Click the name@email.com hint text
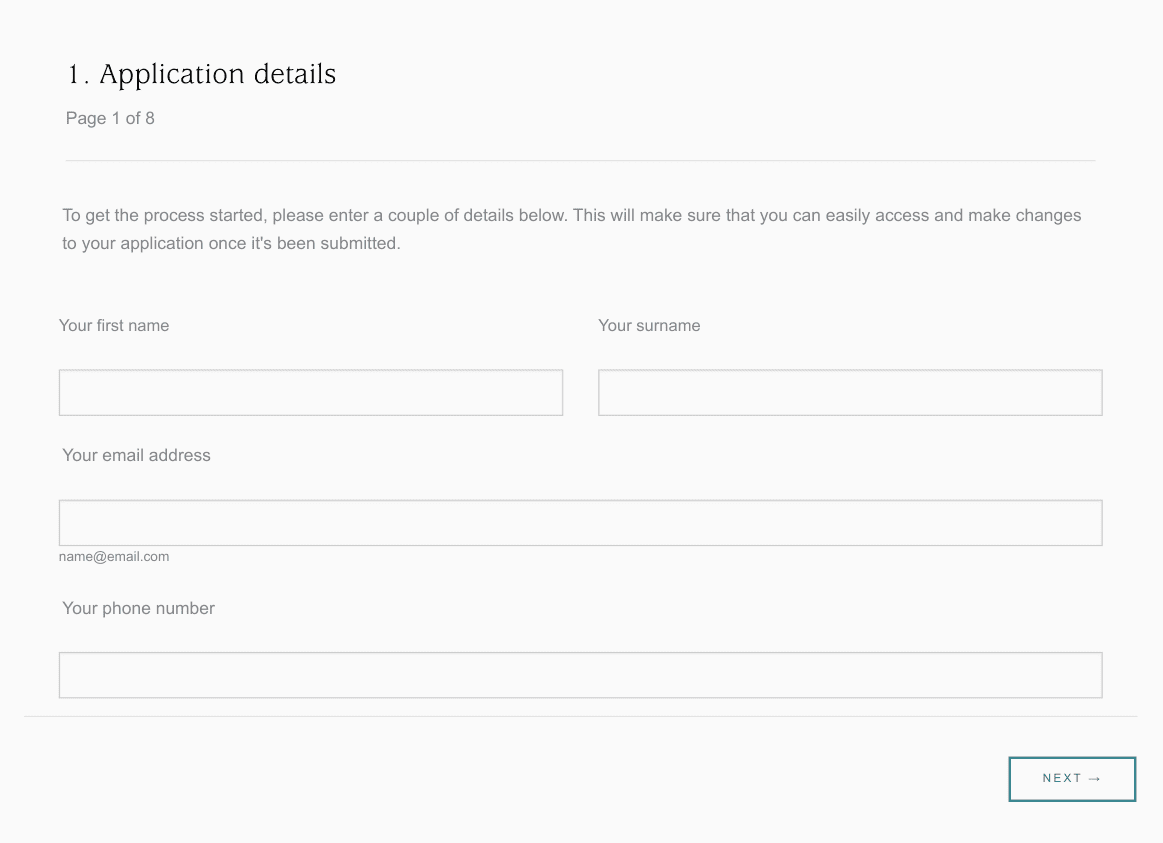Image resolution: width=1163 pixels, height=843 pixels. click(x=114, y=557)
